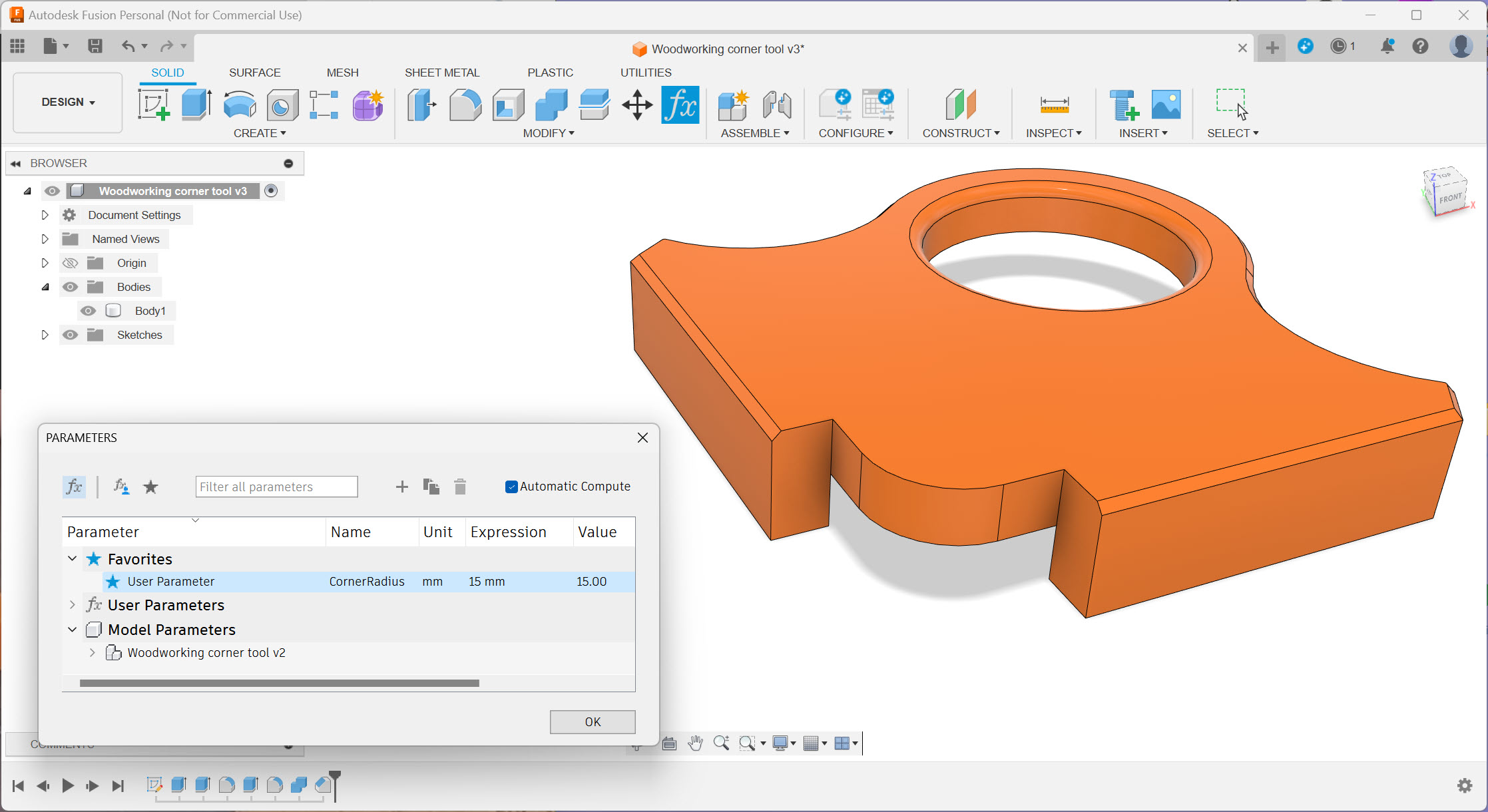This screenshot has height=812, width=1488.
Task: Expand the User Parameters section
Action: [73, 605]
